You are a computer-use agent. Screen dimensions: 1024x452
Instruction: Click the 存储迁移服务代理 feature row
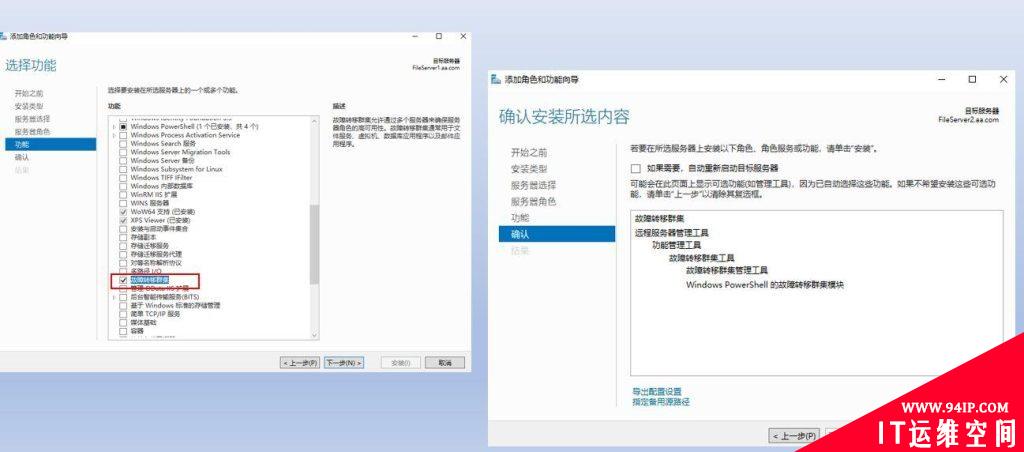pyautogui.click(x=156, y=254)
